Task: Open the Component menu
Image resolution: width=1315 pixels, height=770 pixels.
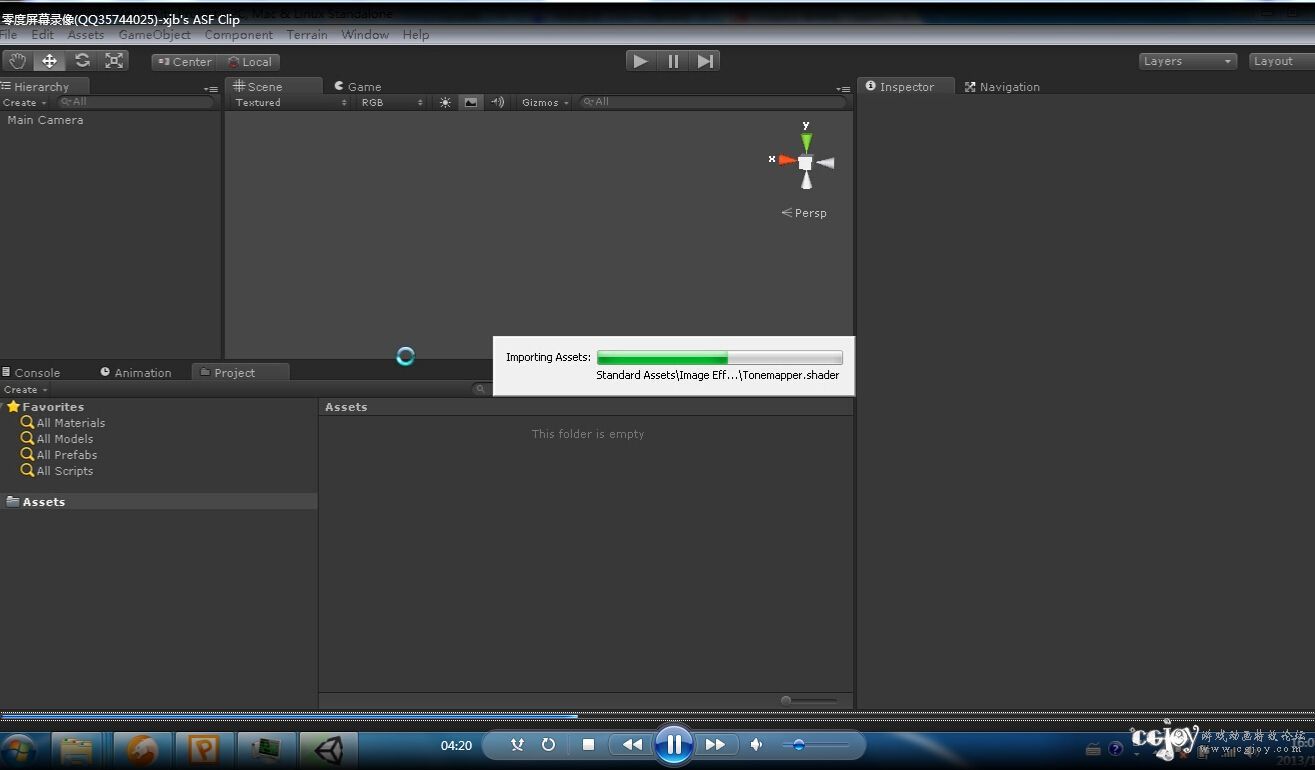Action: point(238,34)
